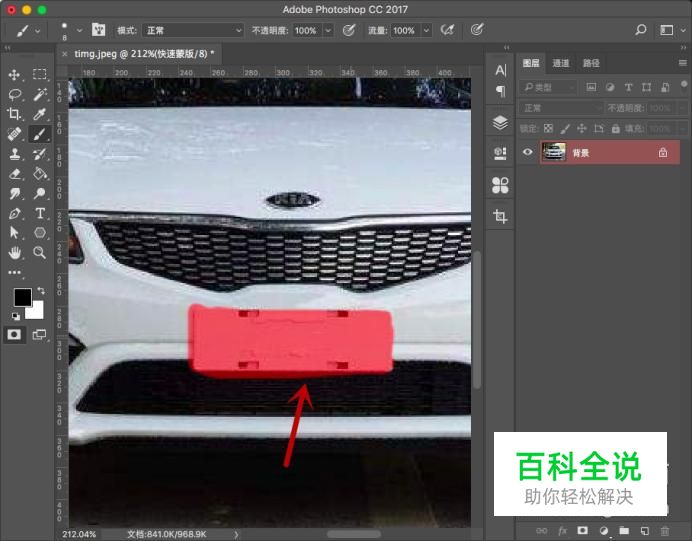Filter layers by shape layers
692x541 pixels.
click(647, 87)
